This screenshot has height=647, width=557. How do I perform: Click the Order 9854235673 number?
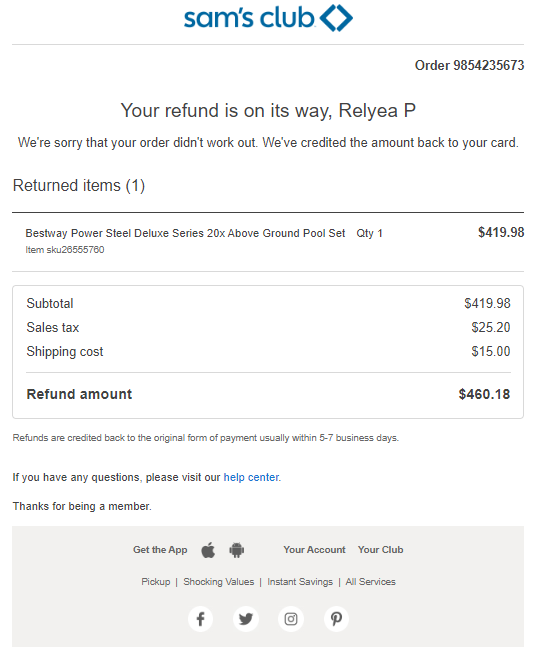469,65
